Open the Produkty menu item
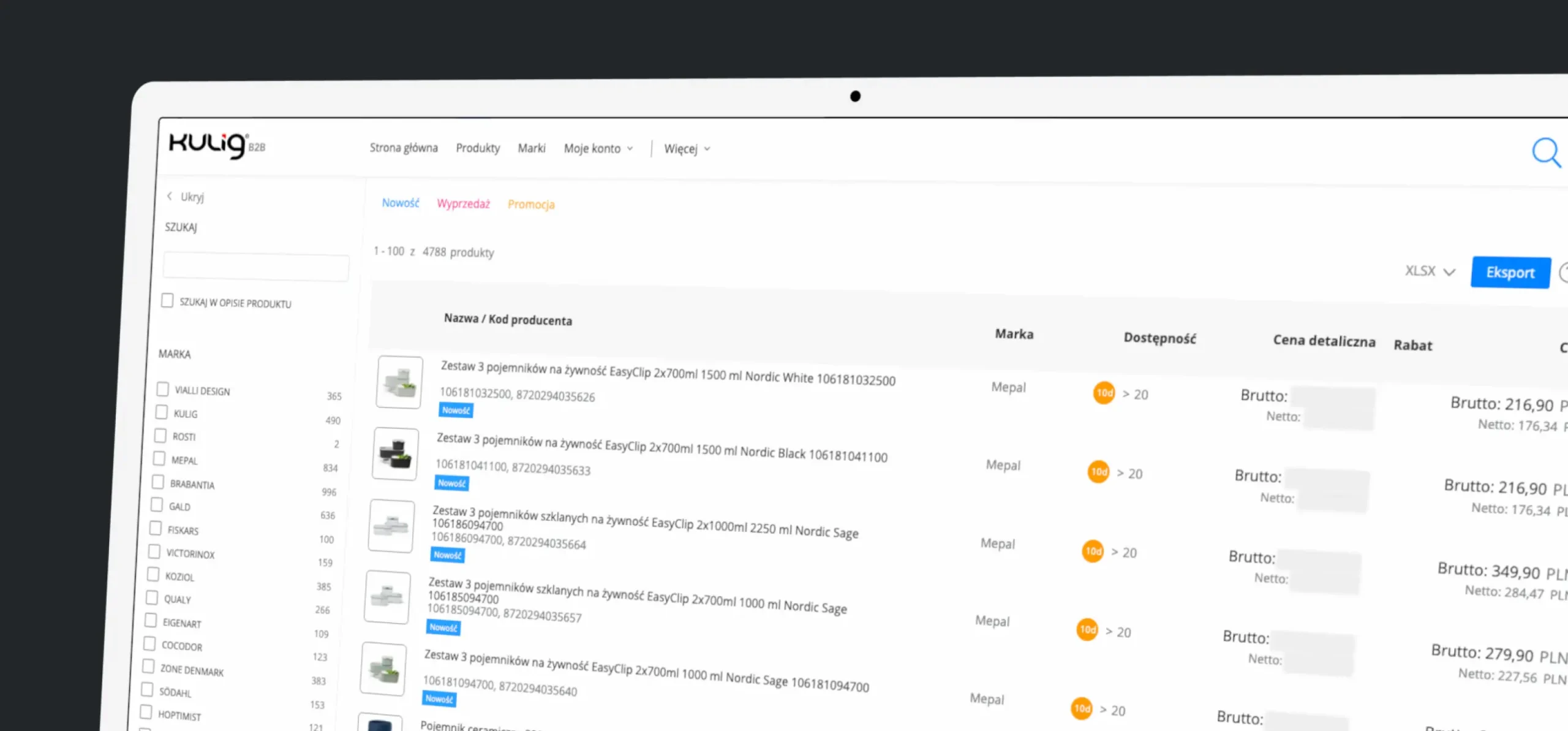The height and width of the screenshot is (731, 1568). click(478, 148)
